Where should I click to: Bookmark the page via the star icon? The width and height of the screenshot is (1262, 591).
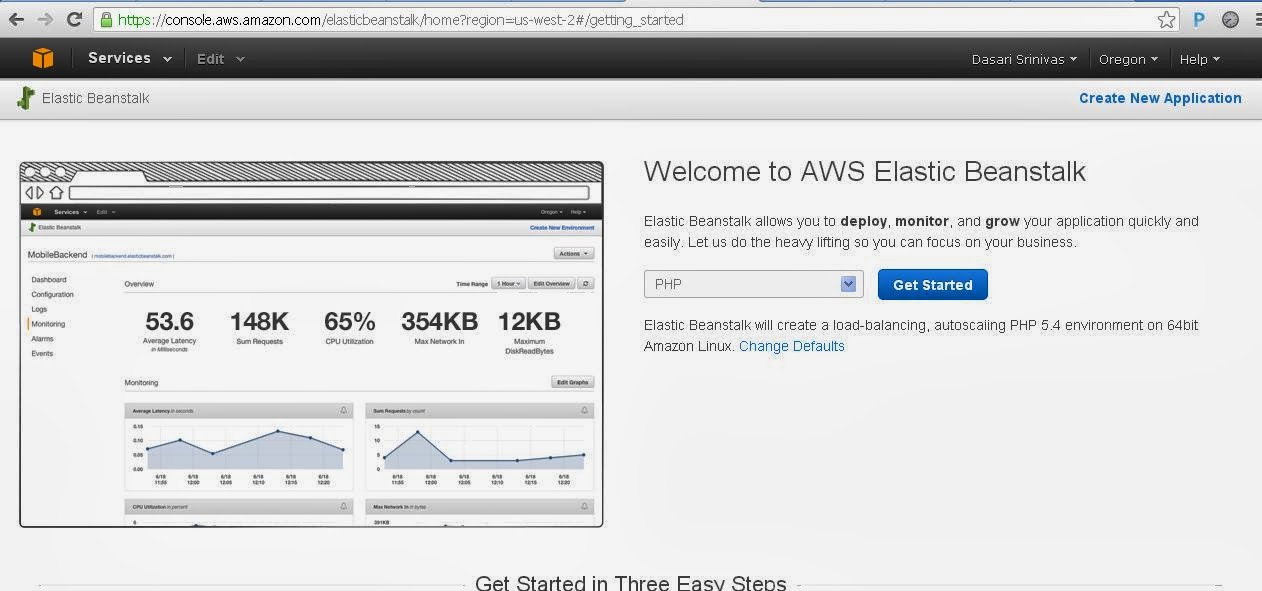pyautogui.click(x=1166, y=18)
